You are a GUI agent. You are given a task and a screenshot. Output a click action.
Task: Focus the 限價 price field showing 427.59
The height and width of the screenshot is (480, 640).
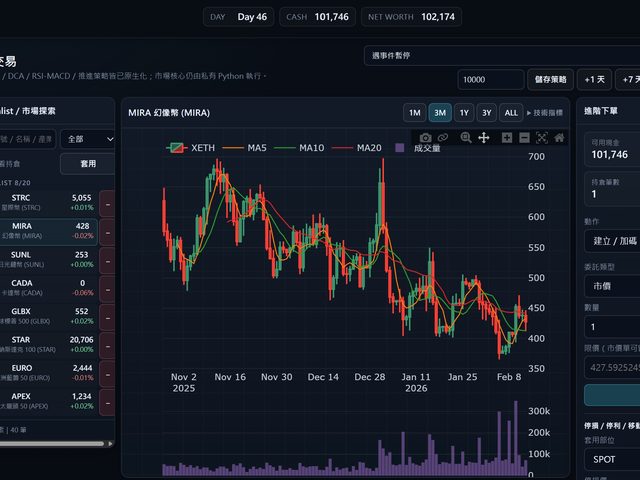(612, 367)
